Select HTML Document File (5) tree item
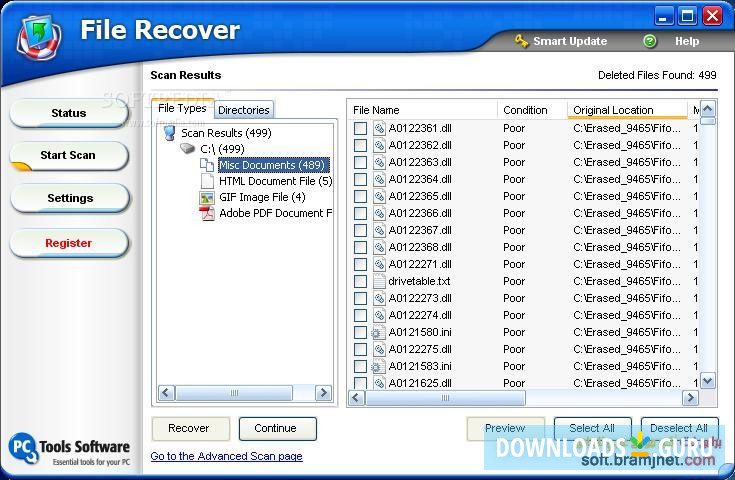Screen dimensions: 735x480 click(275, 181)
